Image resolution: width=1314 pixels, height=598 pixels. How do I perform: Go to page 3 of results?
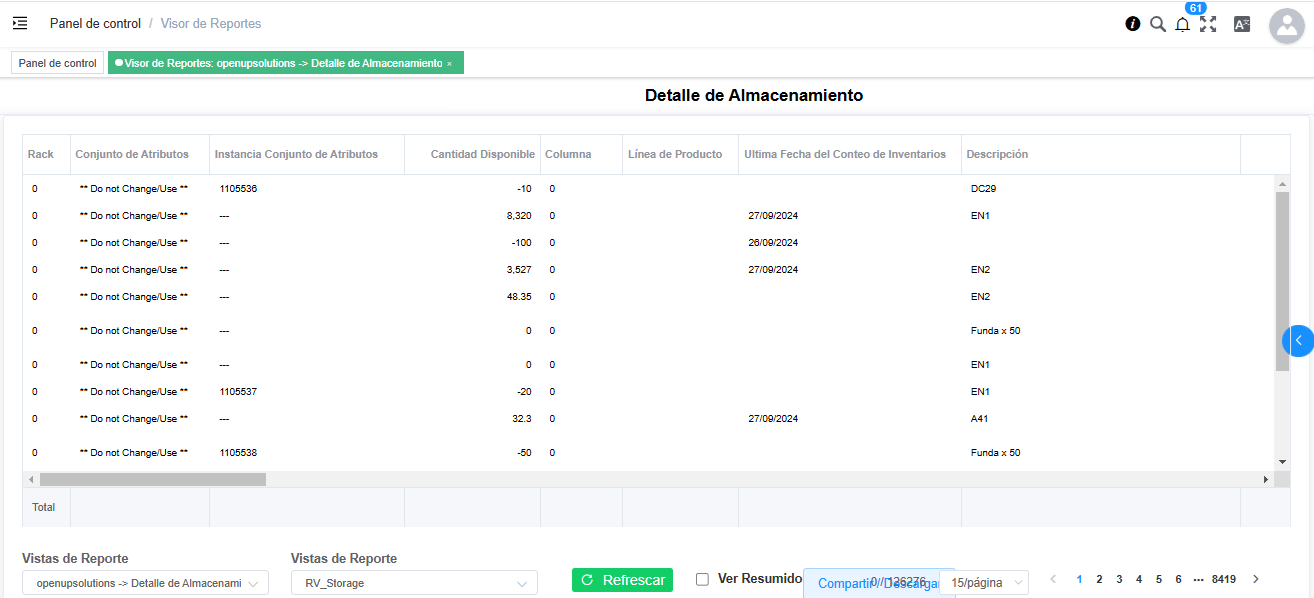click(x=1118, y=579)
